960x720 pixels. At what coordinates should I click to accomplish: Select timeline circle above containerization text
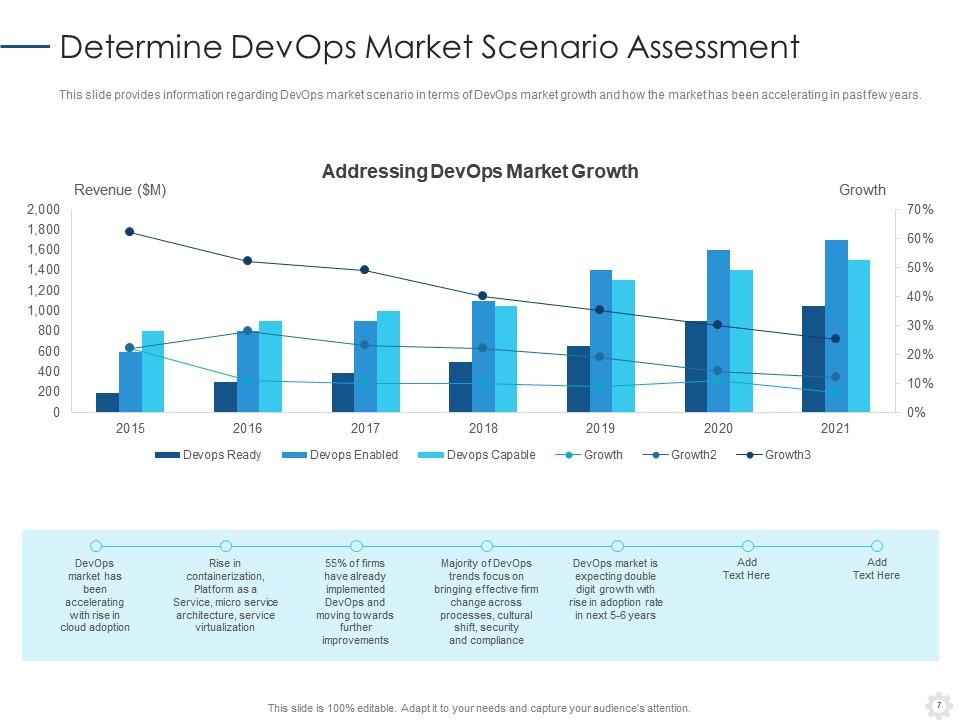(226, 546)
